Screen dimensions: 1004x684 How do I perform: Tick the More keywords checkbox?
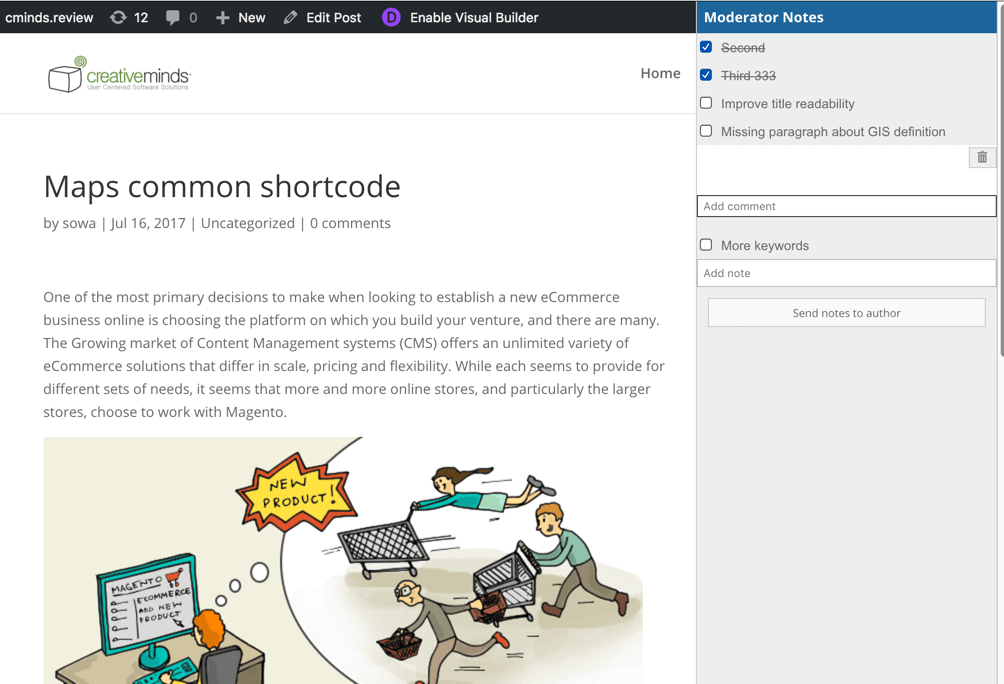[706, 245]
